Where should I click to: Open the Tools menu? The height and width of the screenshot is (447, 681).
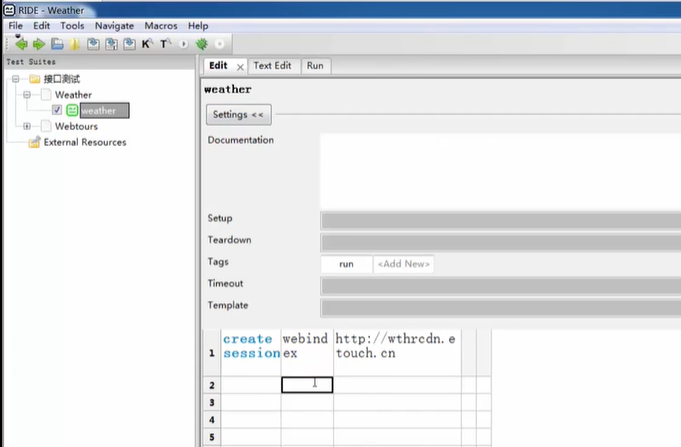pyautogui.click(x=72, y=26)
